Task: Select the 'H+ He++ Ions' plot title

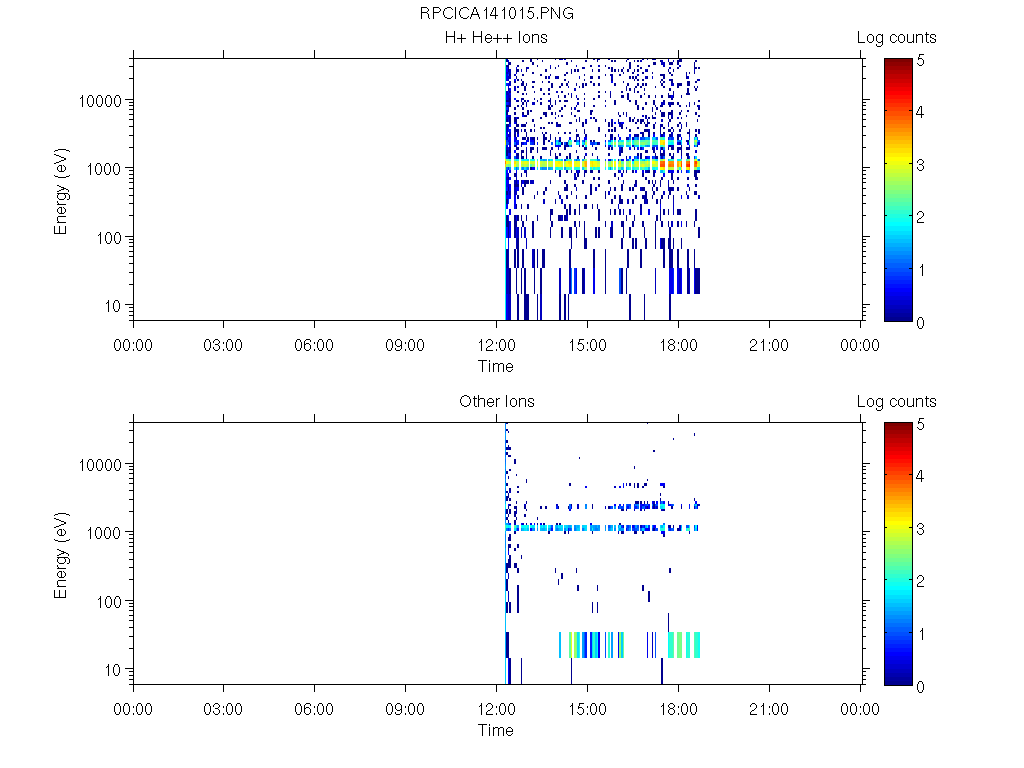Action: tap(496, 37)
